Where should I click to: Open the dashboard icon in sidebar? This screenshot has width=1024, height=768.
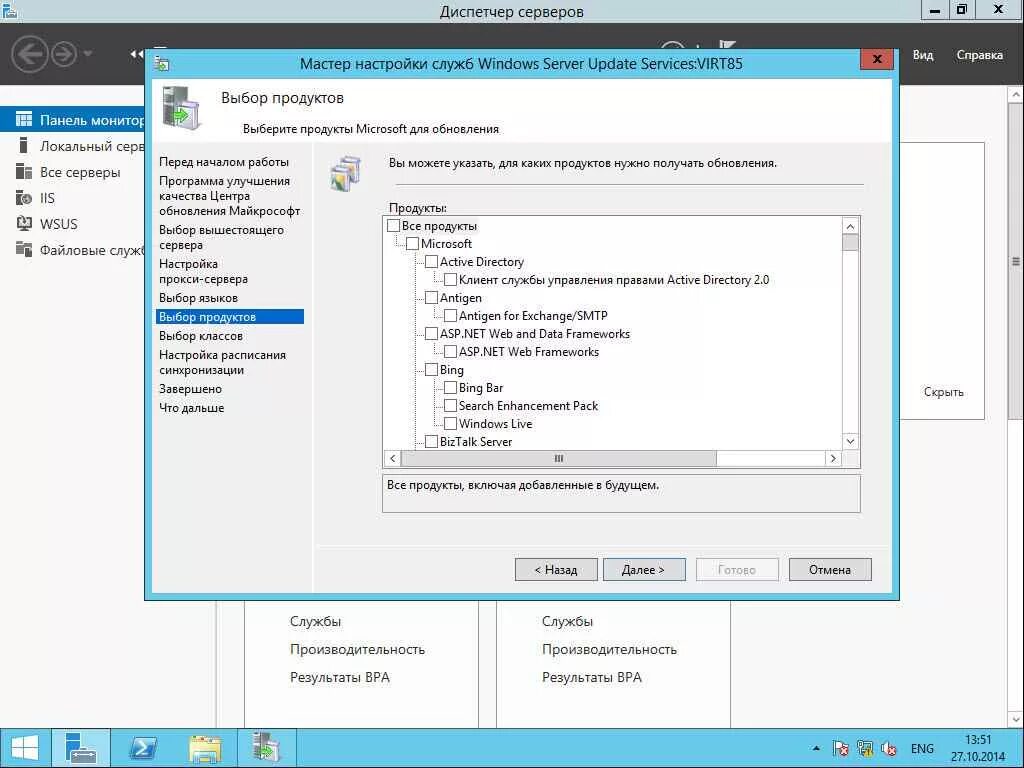(24, 120)
